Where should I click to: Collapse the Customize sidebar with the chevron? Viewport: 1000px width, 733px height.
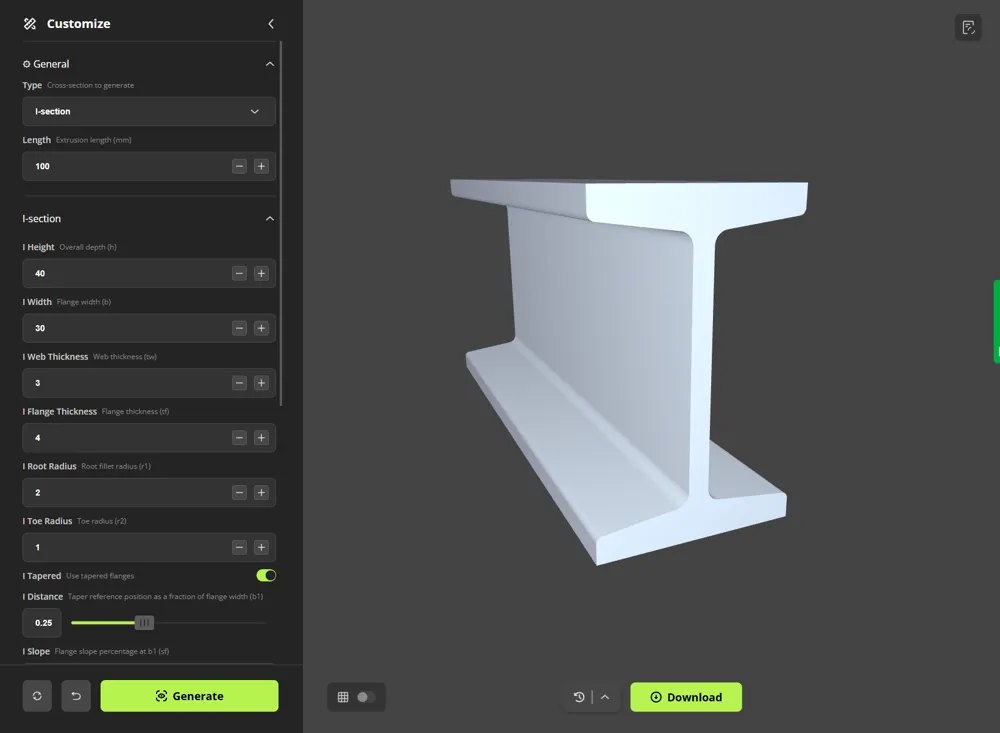pos(270,23)
